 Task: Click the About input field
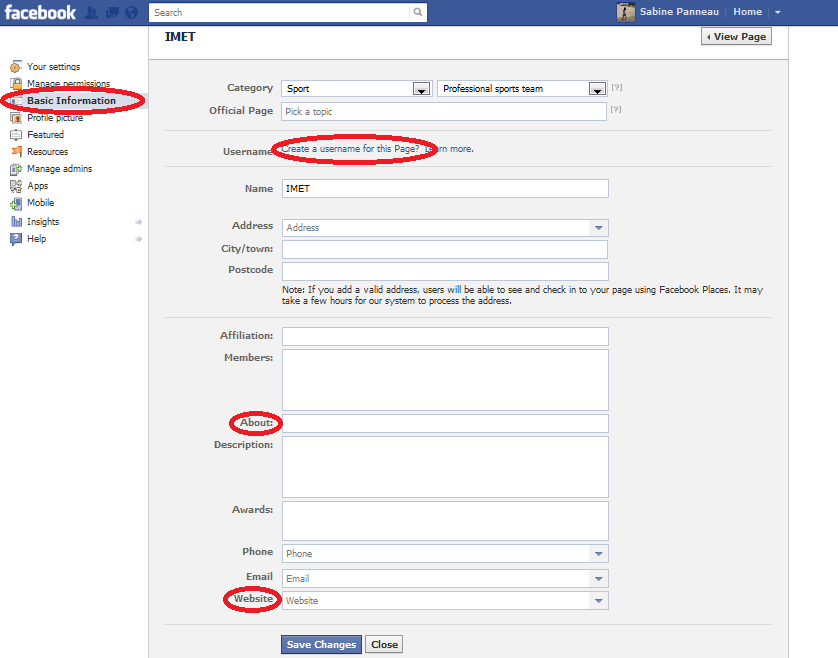click(x=445, y=423)
